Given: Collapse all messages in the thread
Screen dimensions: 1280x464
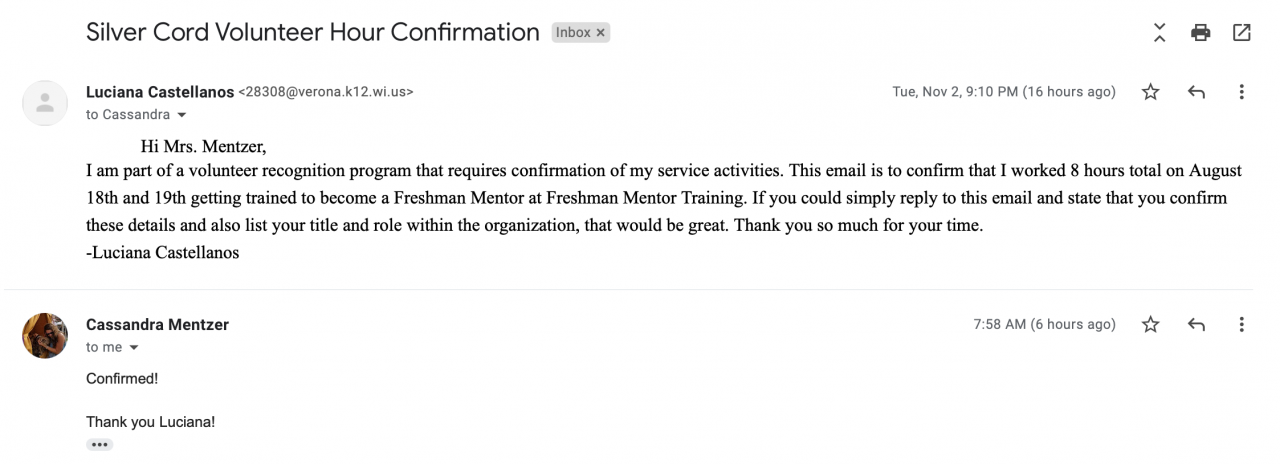Looking at the screenshot, I should click(x=1159, y=32).
